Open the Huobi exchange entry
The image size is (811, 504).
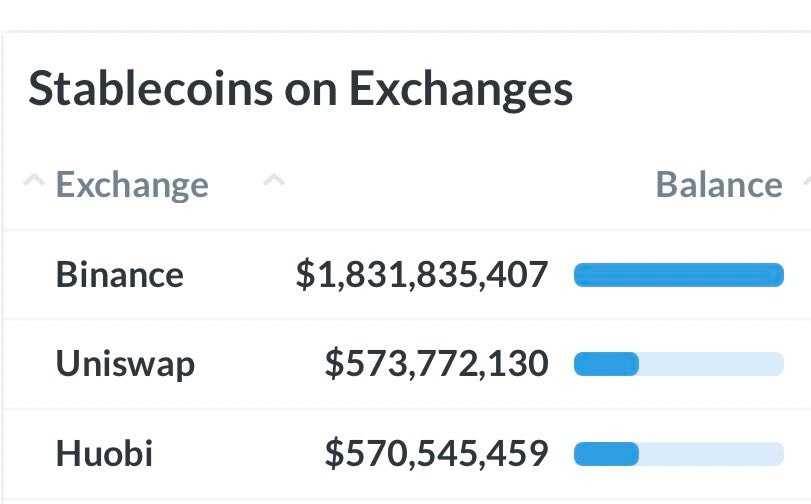104,453
